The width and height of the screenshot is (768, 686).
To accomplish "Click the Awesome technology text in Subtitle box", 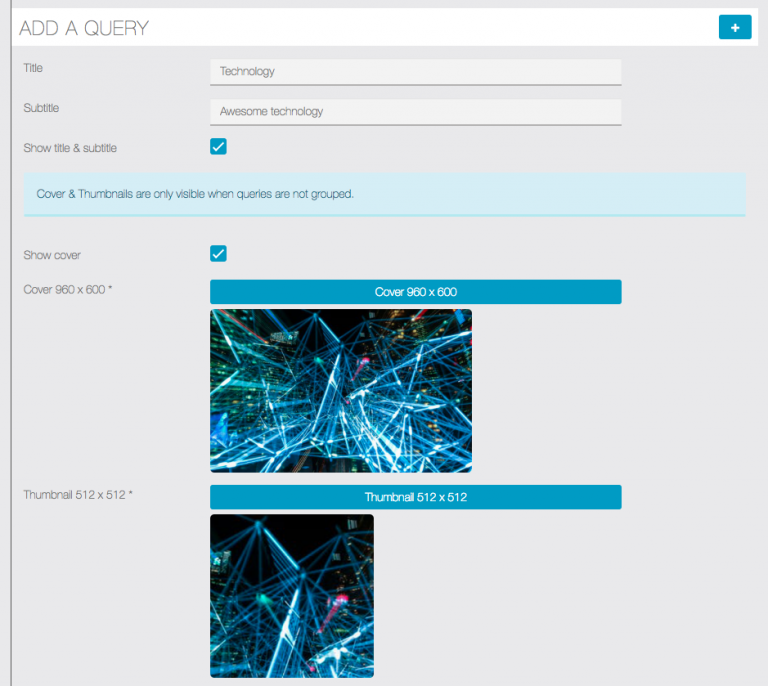I will tap(271, 112).
